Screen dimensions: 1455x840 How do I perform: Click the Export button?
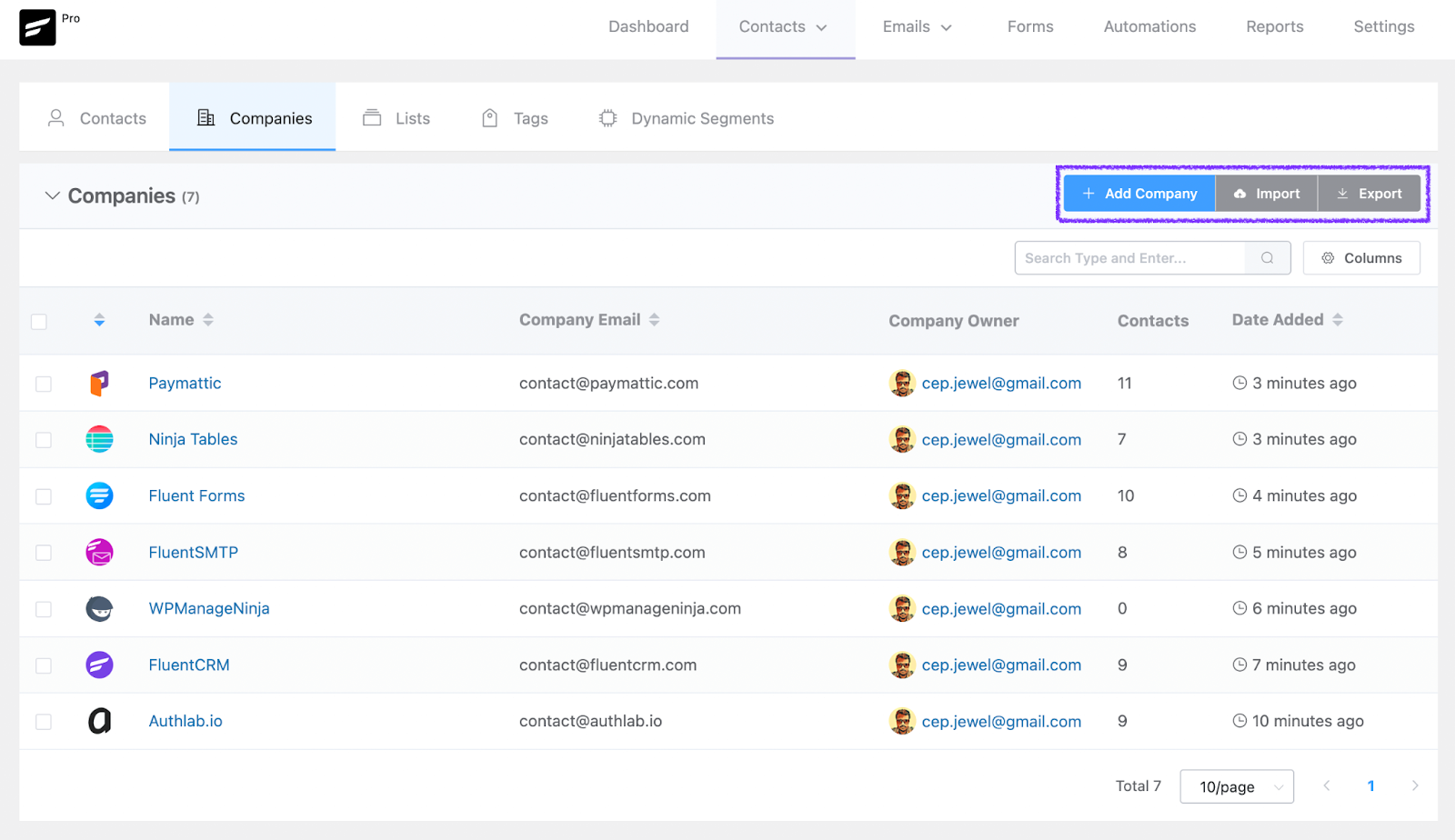click(x=1370, y=194)
